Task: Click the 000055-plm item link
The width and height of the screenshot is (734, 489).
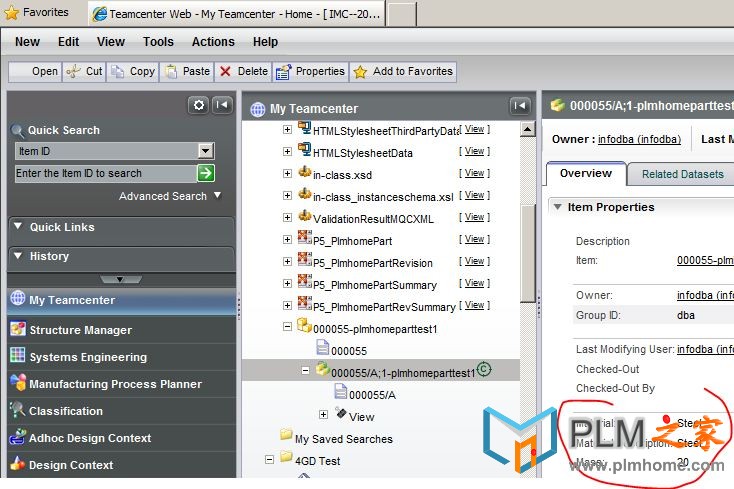Action: pos(705,260)
